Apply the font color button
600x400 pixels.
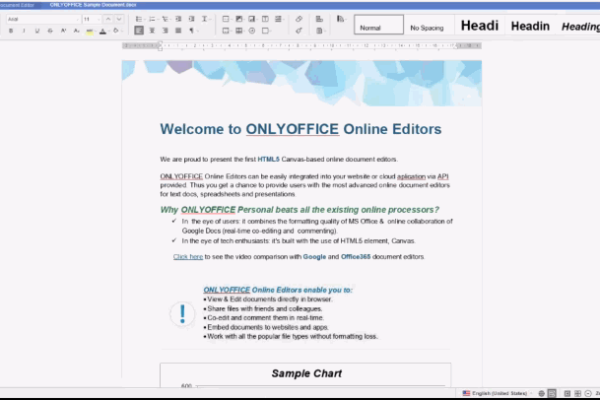103,31
